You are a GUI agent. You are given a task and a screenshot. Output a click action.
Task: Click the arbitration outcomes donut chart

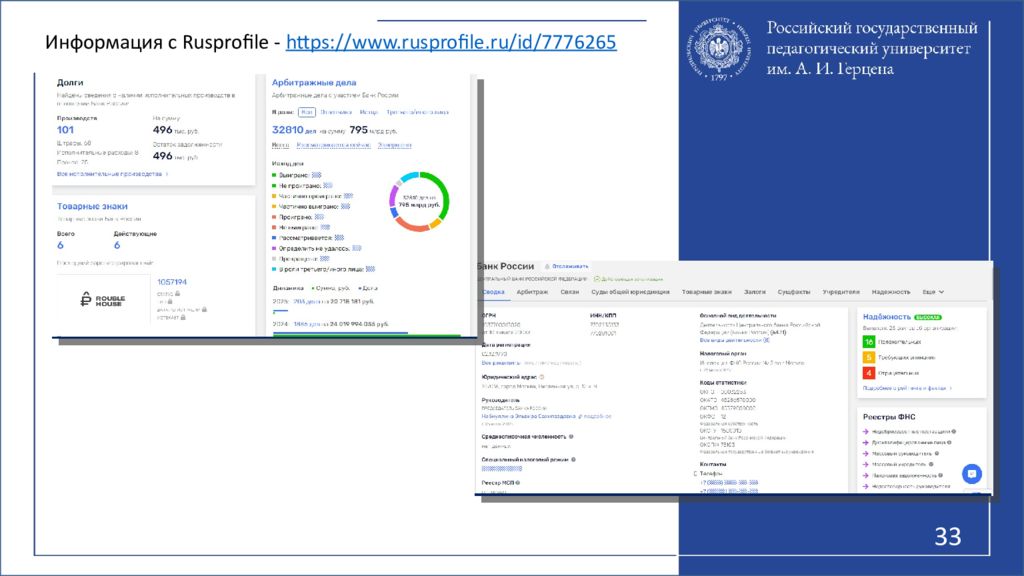419,201
